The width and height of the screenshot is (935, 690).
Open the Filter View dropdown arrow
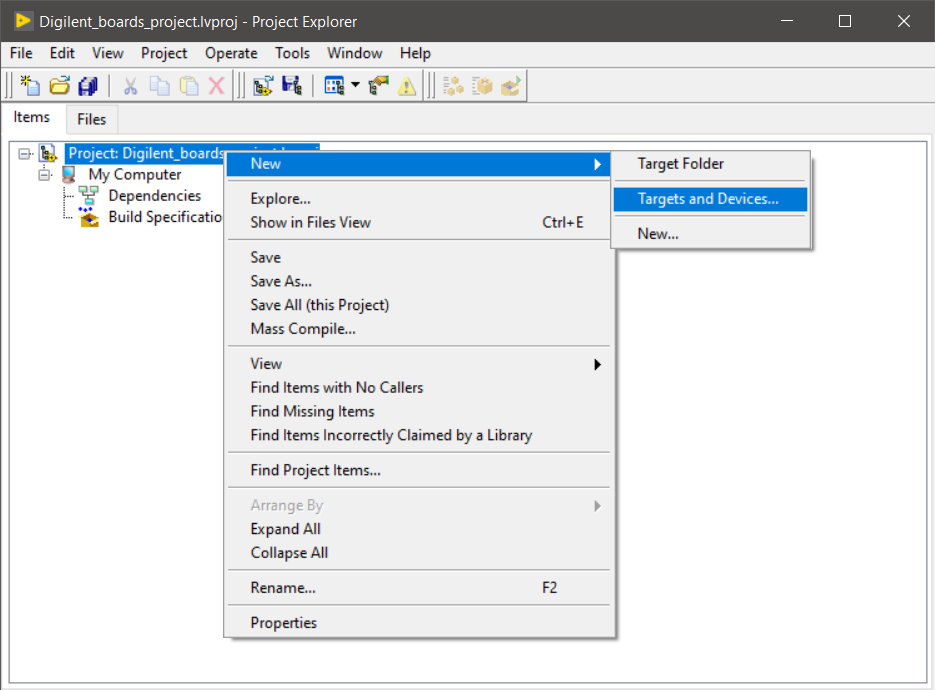click(x=355, y=85)
